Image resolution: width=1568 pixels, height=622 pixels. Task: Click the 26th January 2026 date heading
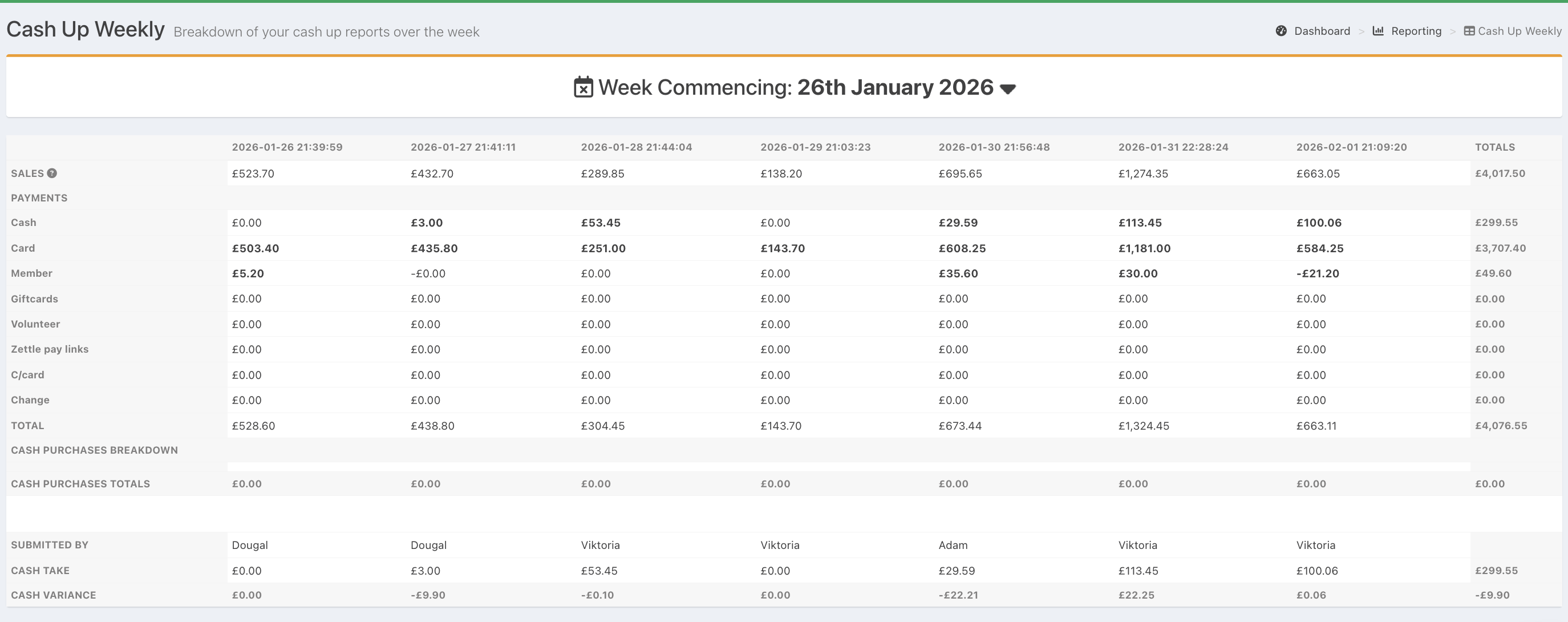click(895, 88)
